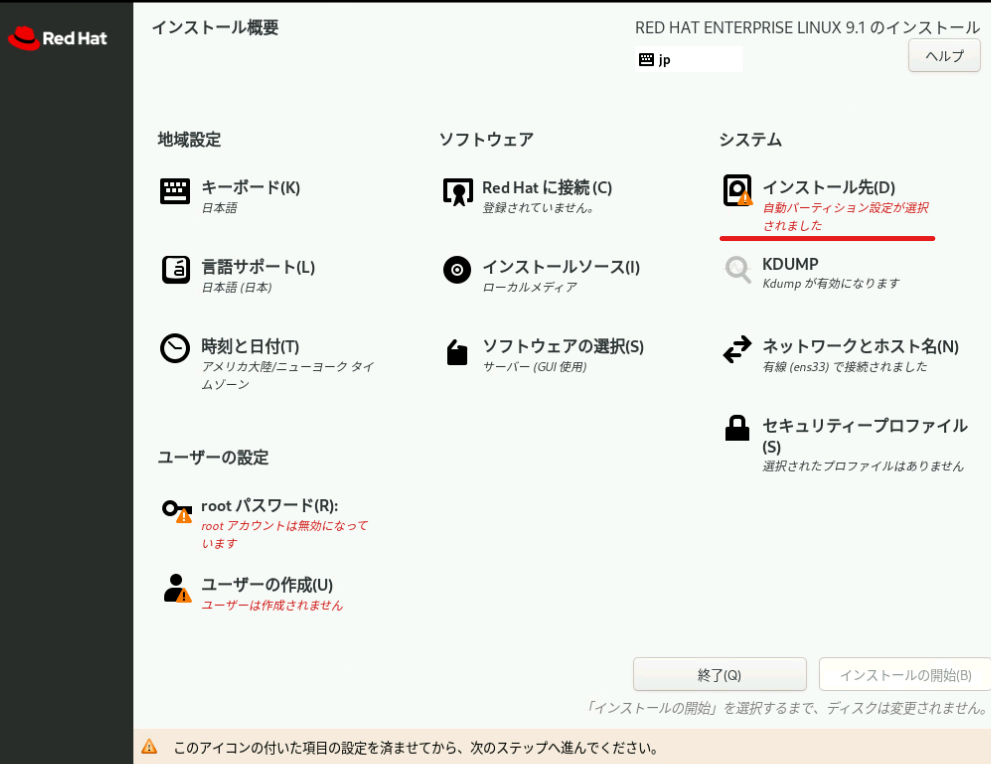The image size is (991, 764).
Task: Open セキュリティープロファイル(S) settings
Action: [x=865, y=435]
